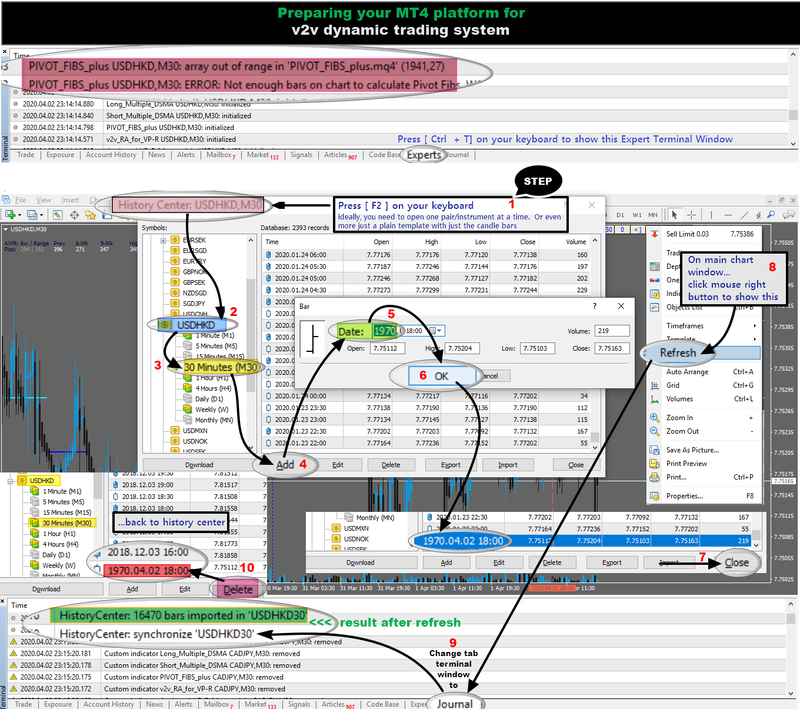
Task: Click the Objects List menu icon
Action: [x=655, y=307]
